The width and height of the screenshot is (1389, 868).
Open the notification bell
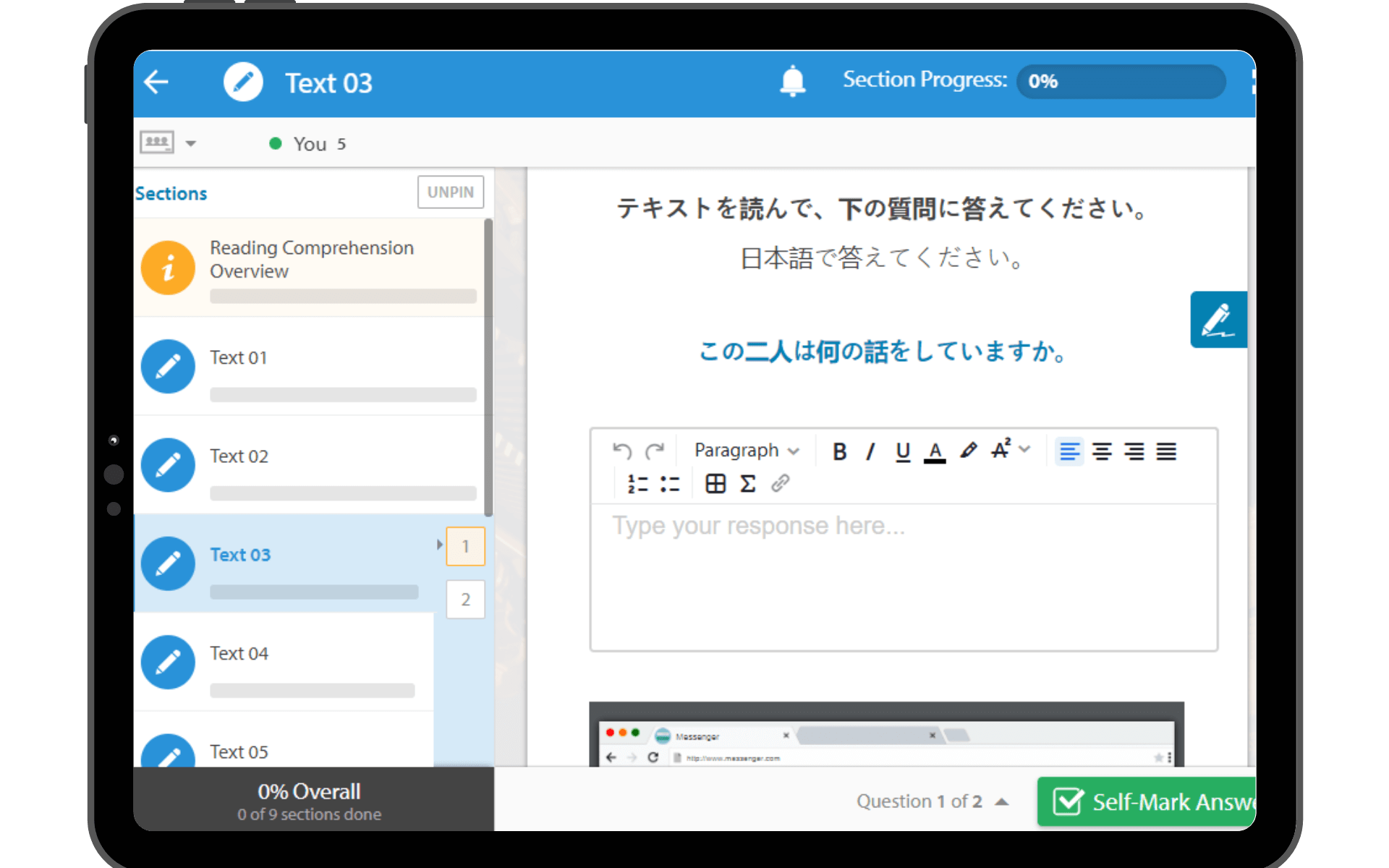coord(792,81)
